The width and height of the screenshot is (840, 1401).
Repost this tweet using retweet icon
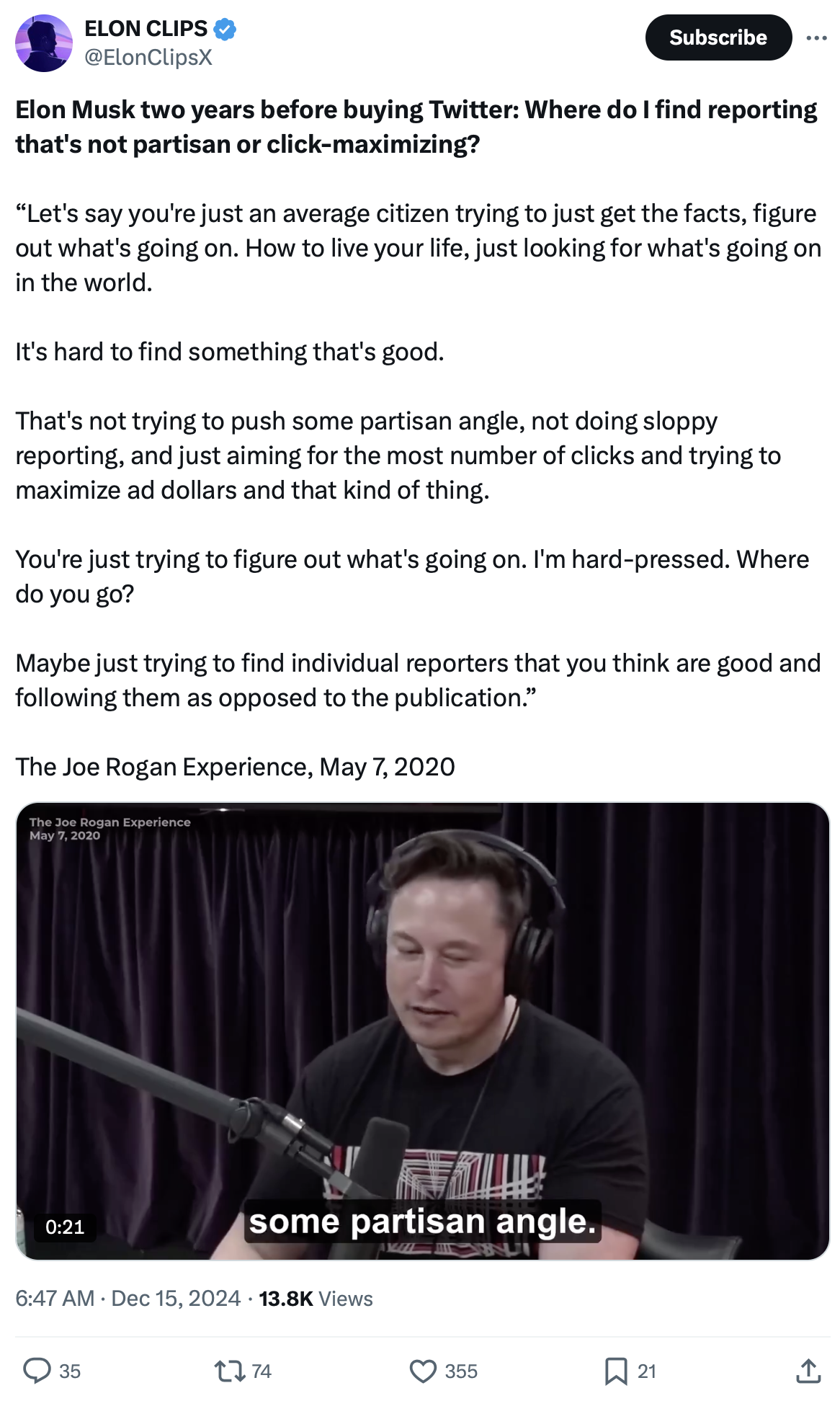point(230,1370)
